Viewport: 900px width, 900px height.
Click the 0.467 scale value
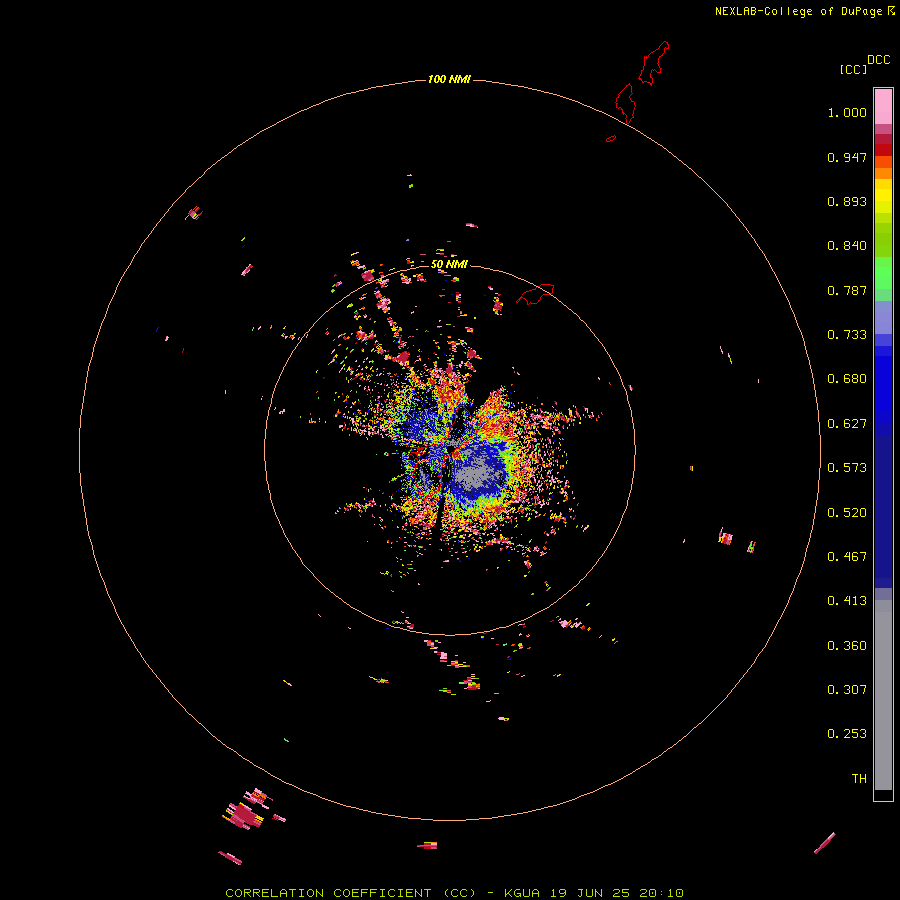(847, 557)
